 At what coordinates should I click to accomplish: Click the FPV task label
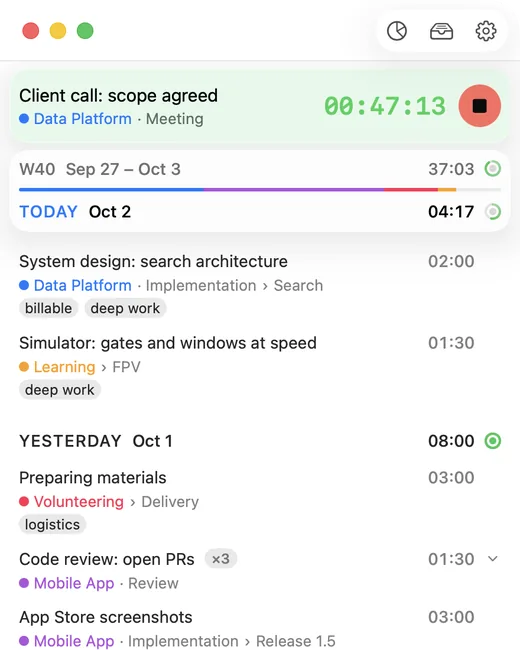click(x=126, y=367)
